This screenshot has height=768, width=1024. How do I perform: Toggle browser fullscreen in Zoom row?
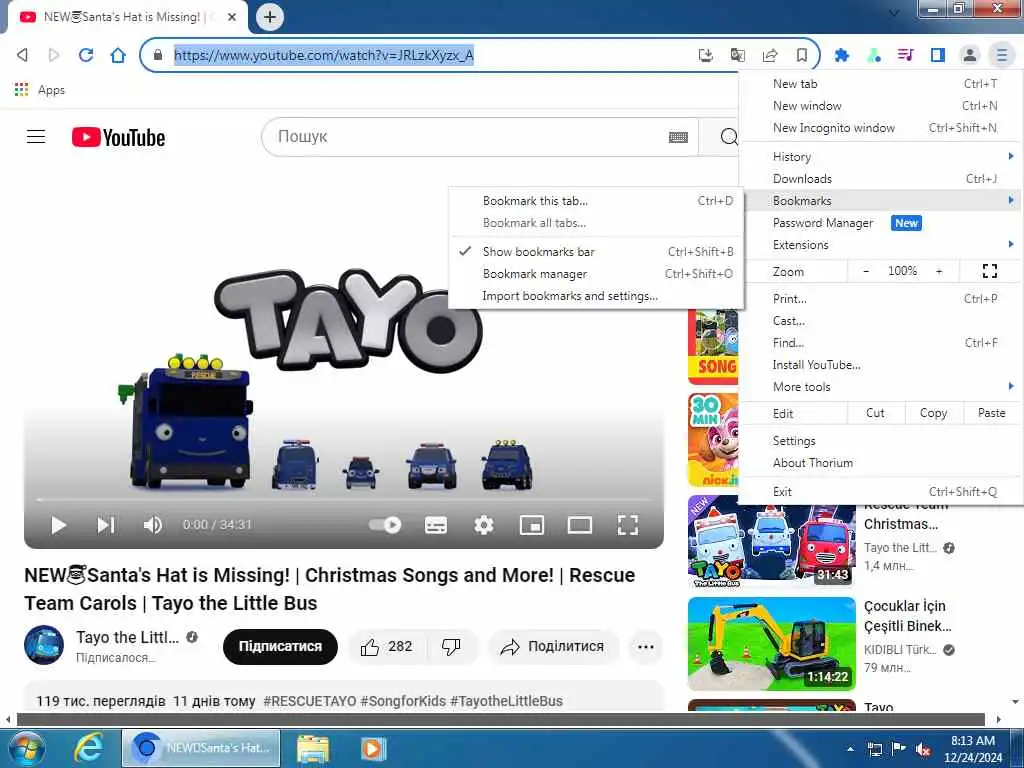[990, 271]
